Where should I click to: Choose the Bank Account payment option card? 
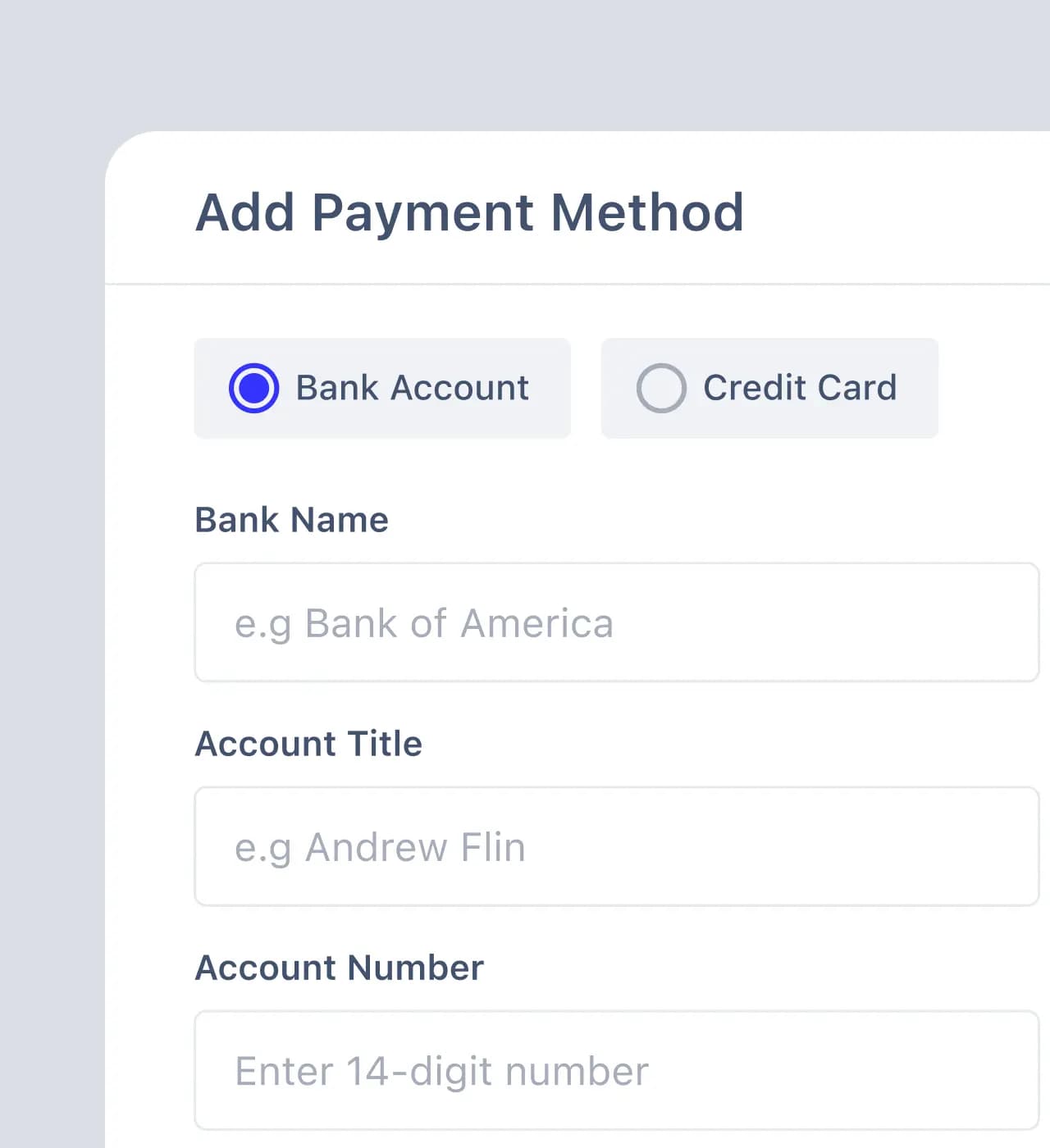coord(382,388)
